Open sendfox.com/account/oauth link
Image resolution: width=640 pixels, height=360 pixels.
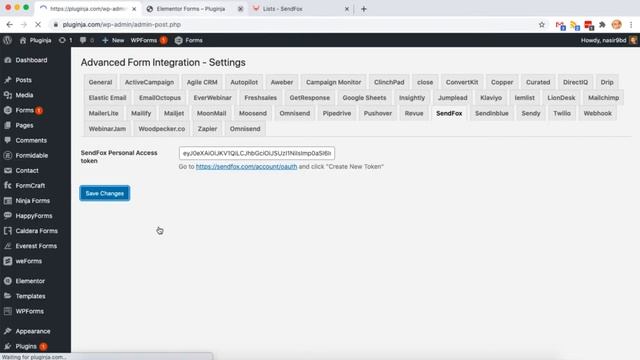point(247,167)
